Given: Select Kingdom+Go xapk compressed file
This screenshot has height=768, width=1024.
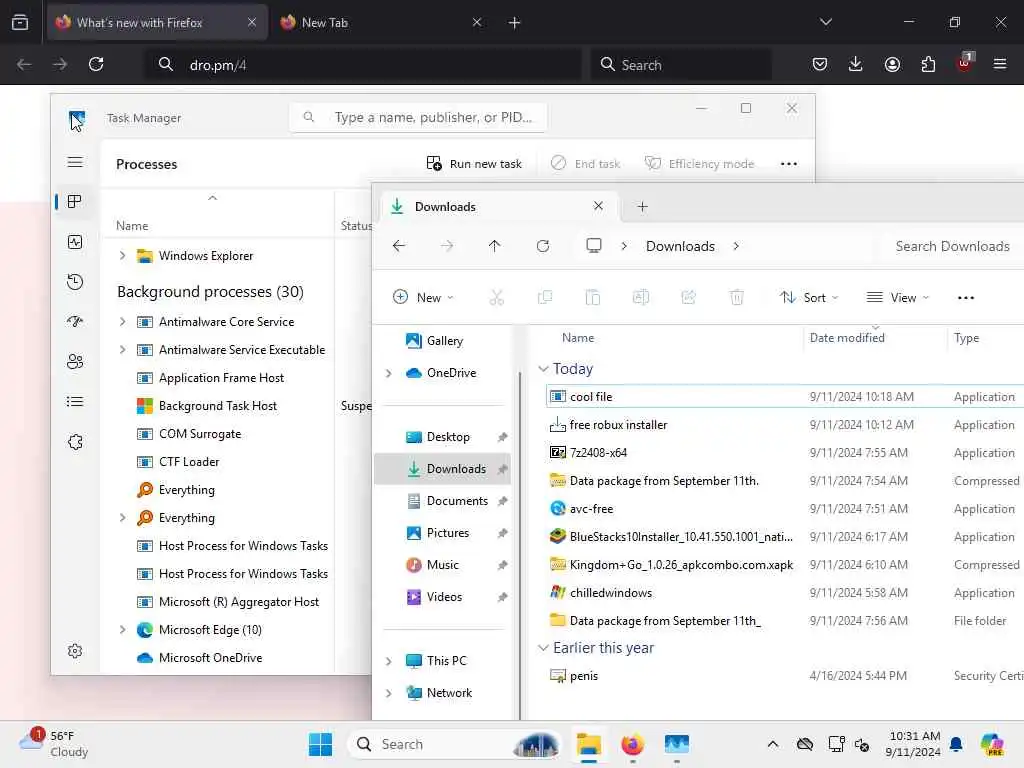Looking at the screenshot, I should tap(784, 564).
